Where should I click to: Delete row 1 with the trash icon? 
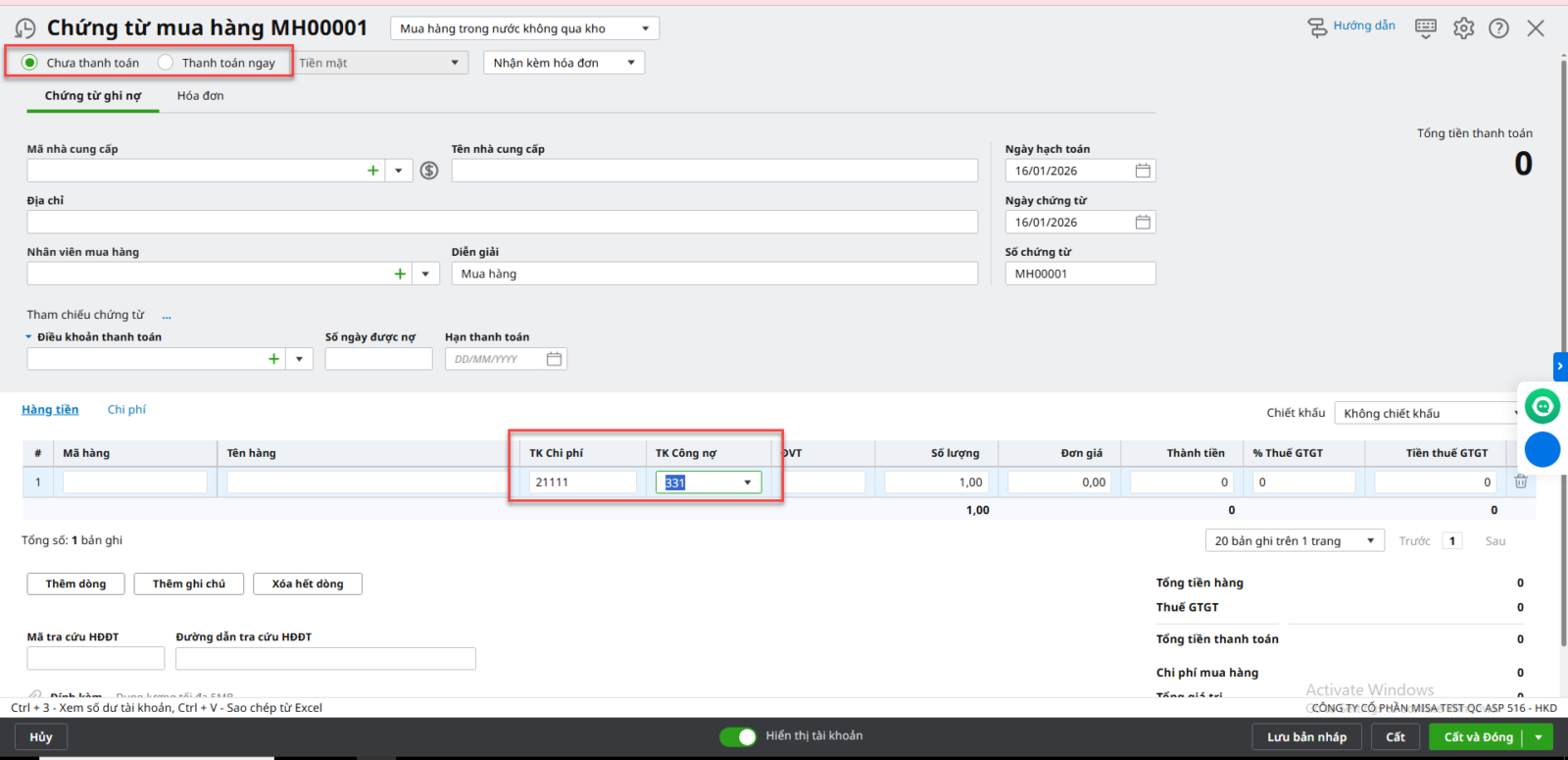coord(1521,481)
